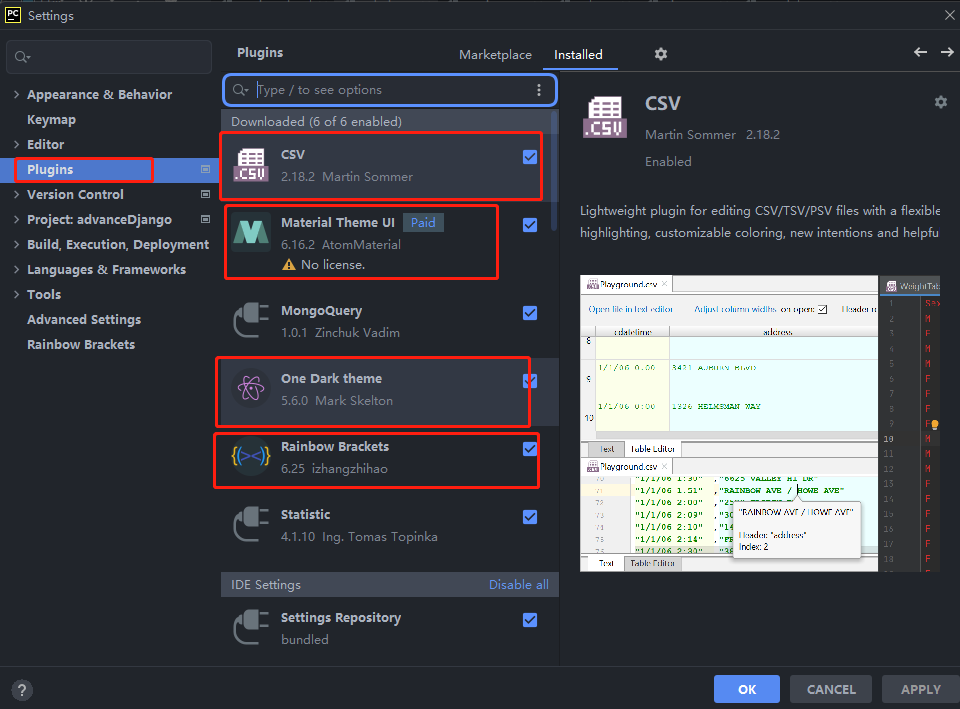Open Advanced Settings page

click(84, 320)
